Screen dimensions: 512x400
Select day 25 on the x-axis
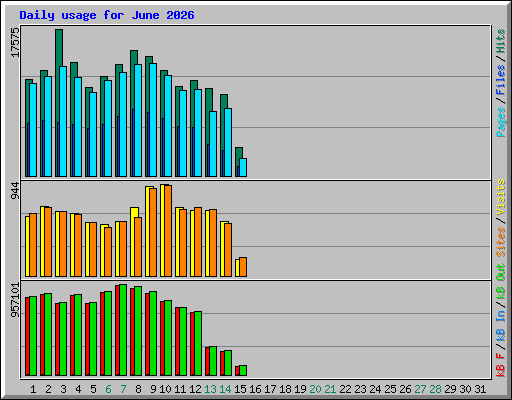tap(390, 389)
